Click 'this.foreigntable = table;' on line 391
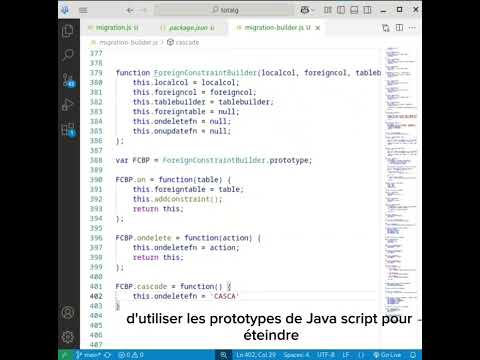Screen dimensions: 480x360 click(x=188, y=189)
